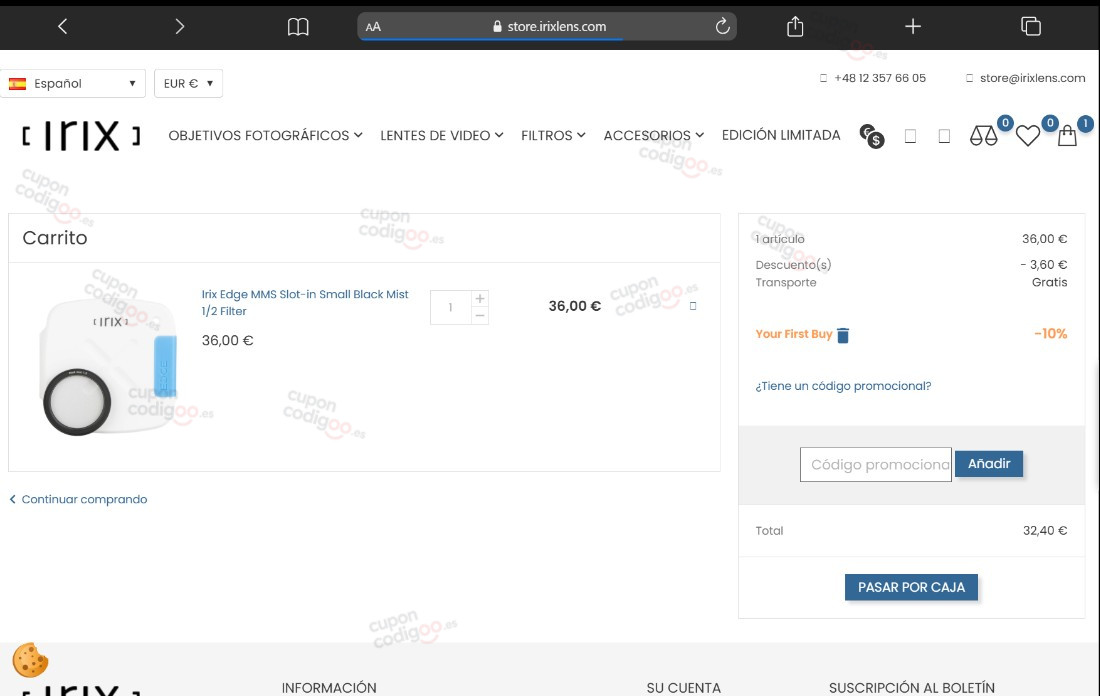The width and height of the screenshot is (1100, 696).
Task: Click Continuar comprando link
Action: (x=79, y=500)
